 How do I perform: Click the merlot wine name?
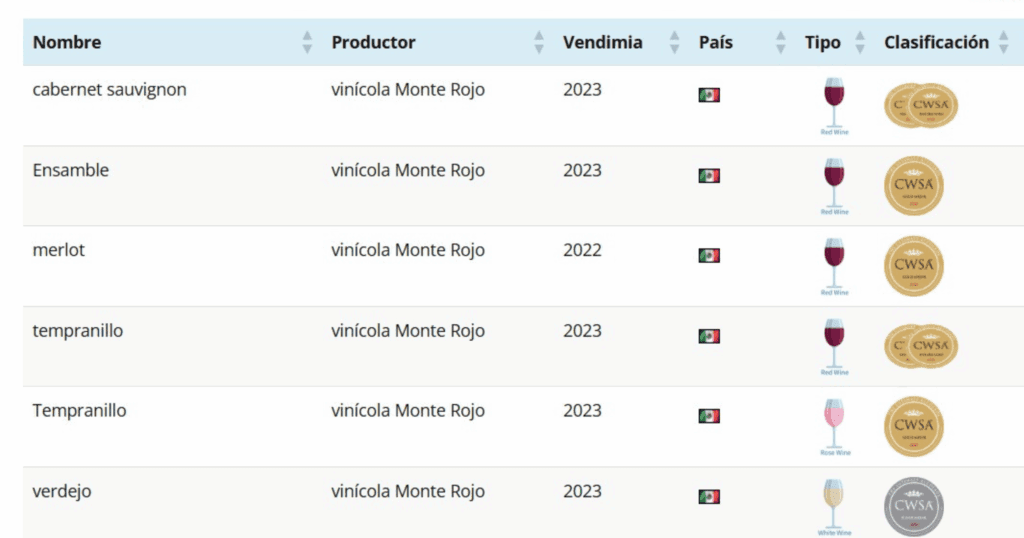(x=59, y=250)
